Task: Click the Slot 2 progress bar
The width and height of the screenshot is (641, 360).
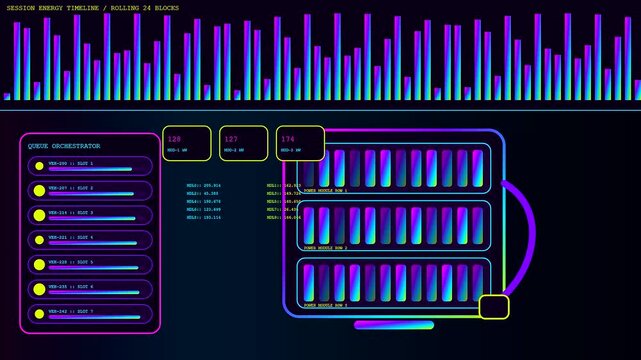Action: pyautogui.click(x=91, y=194)
